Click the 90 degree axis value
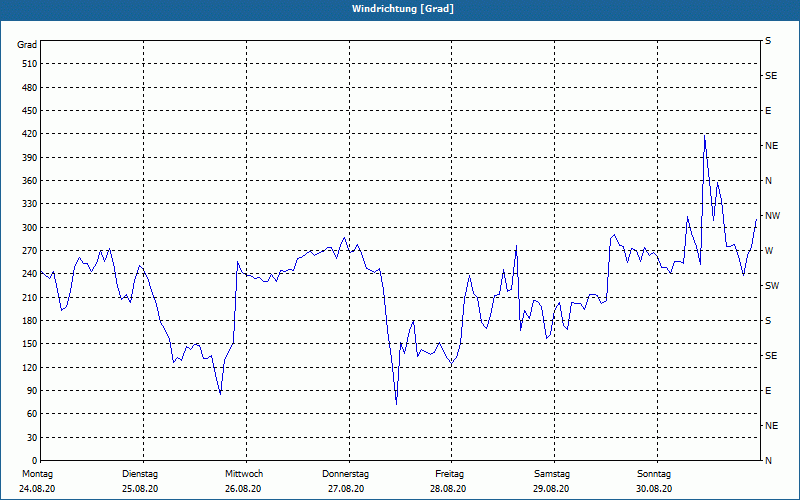The height and width of the screenshot is (500, 800). (32, 391)
